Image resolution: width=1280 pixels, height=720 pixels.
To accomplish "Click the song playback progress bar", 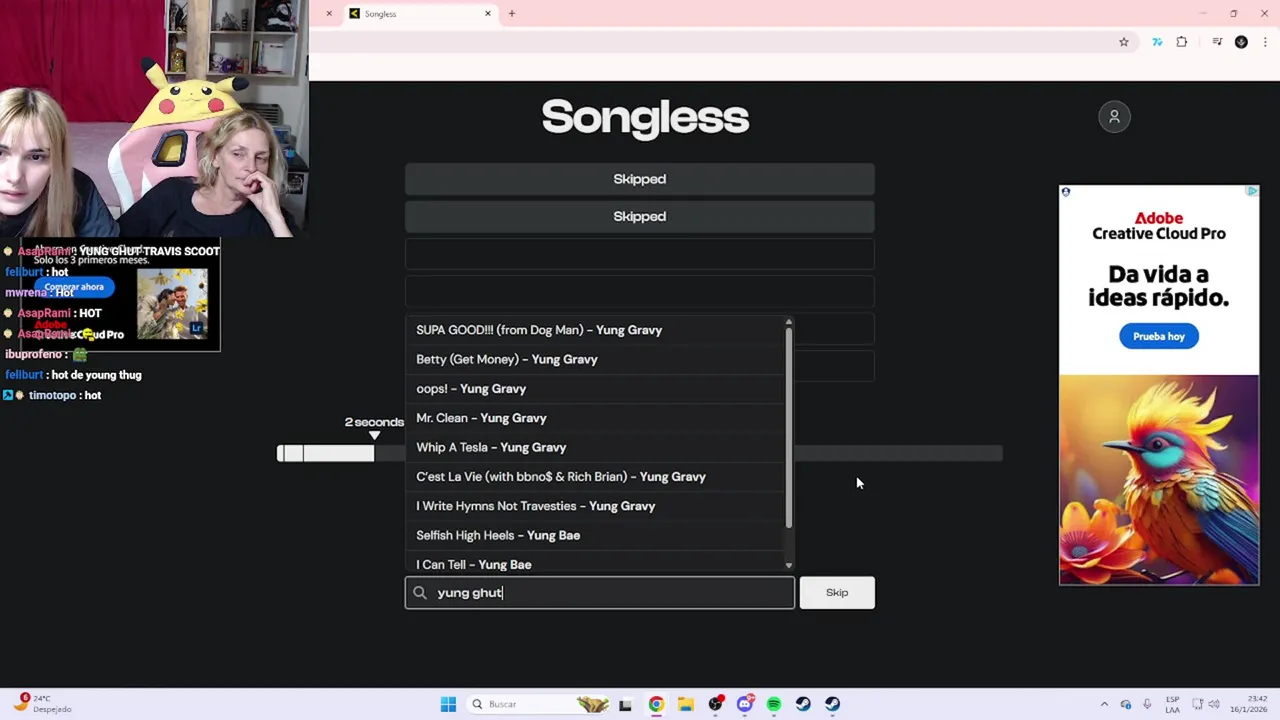I will (640, 454).
